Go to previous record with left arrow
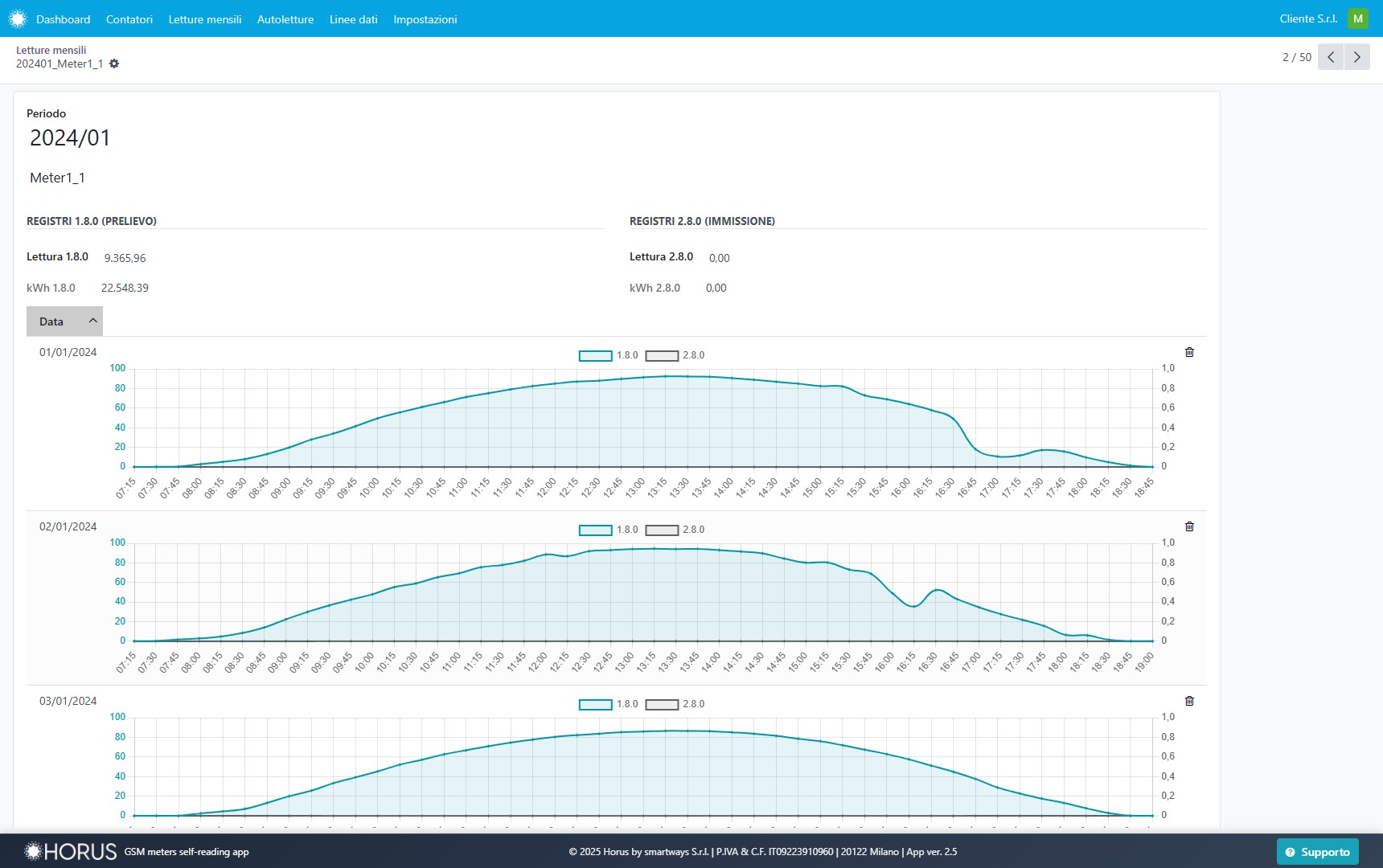This screenshot has width=1383, height=868. point(1331,57)
